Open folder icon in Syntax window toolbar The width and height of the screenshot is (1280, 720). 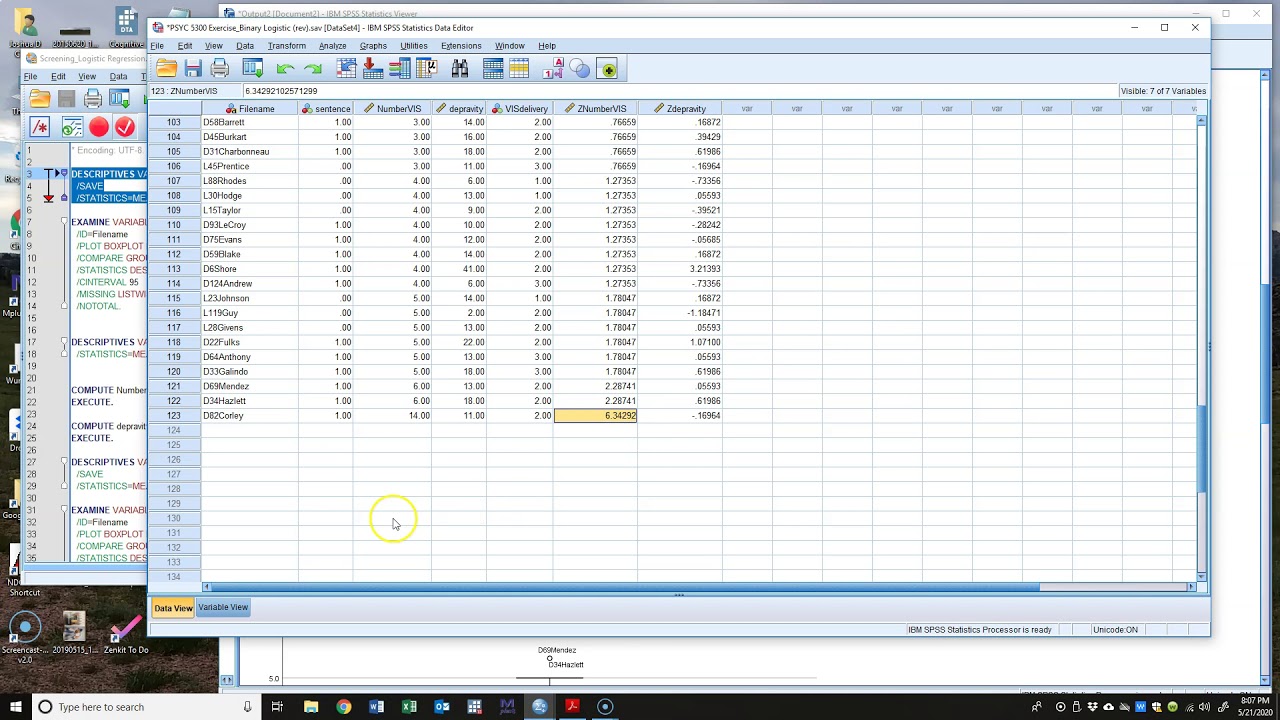(39, 98)
